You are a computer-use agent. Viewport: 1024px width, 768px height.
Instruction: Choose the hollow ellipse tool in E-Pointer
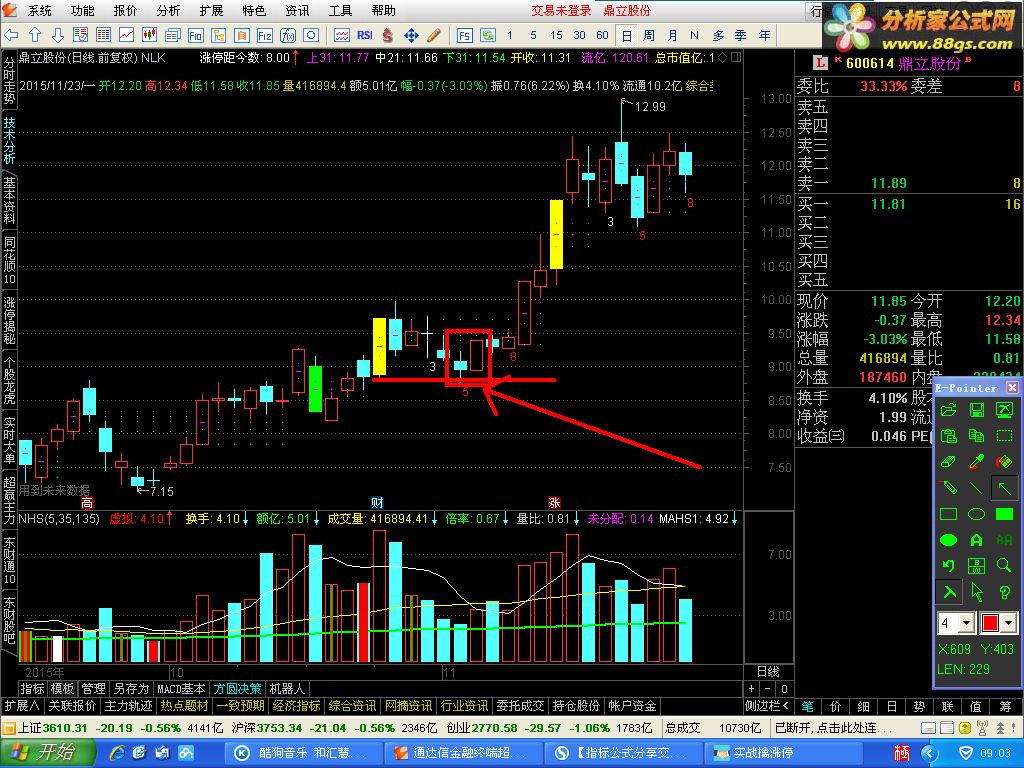coord(976,514)
